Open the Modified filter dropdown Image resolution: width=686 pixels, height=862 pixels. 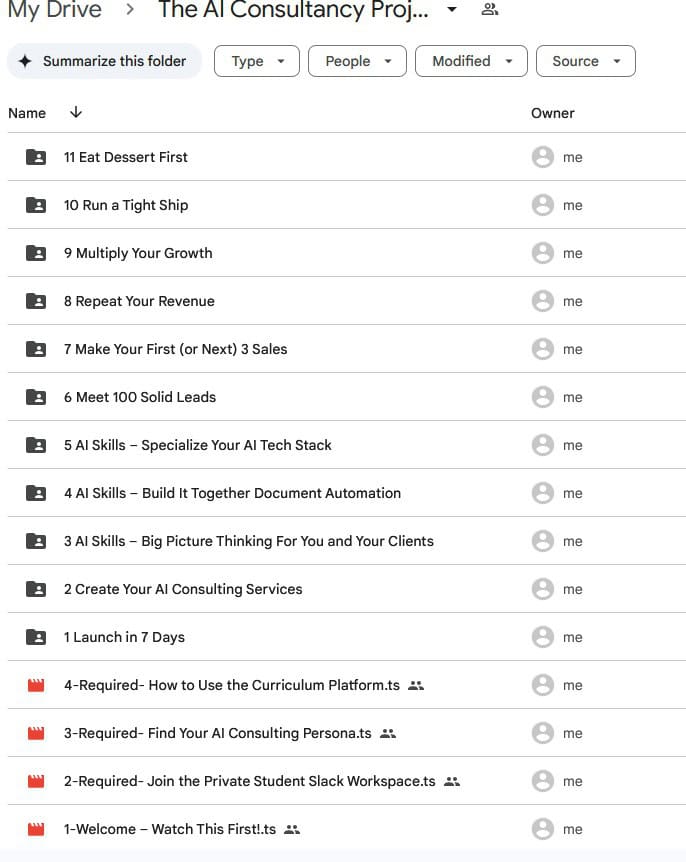pos(471,61)
